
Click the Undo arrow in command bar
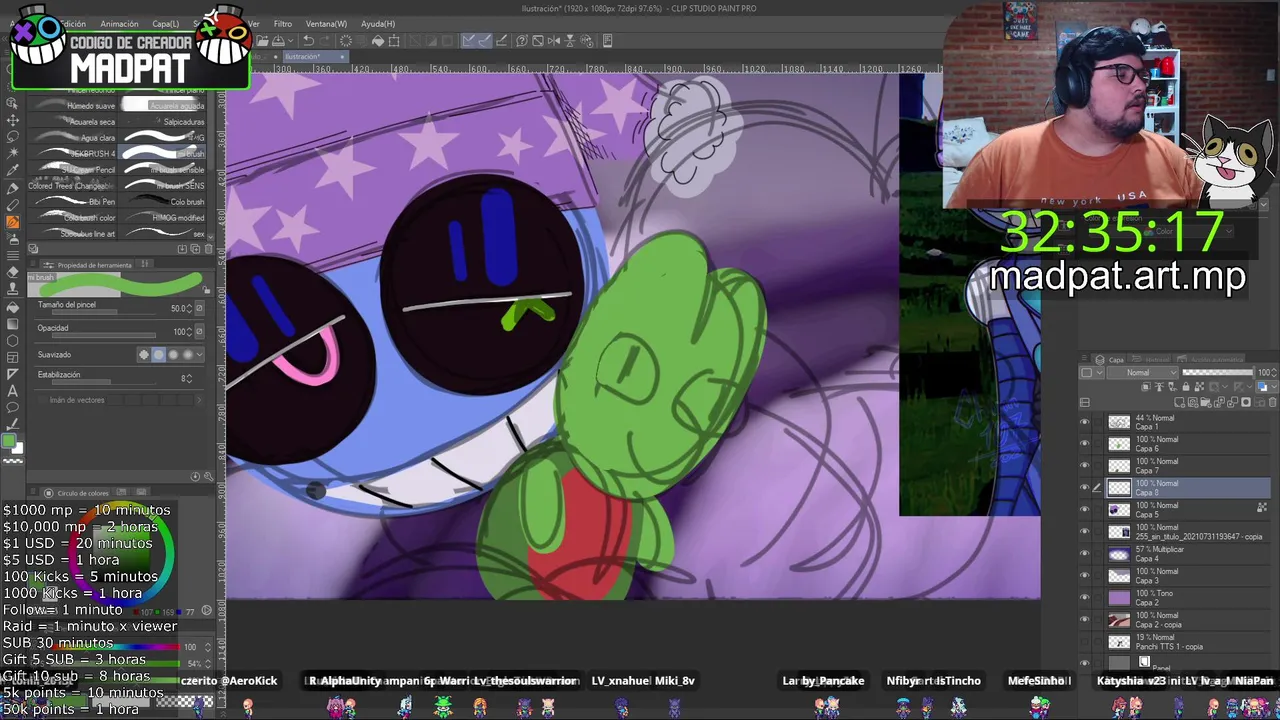click(x=309, y=41)
